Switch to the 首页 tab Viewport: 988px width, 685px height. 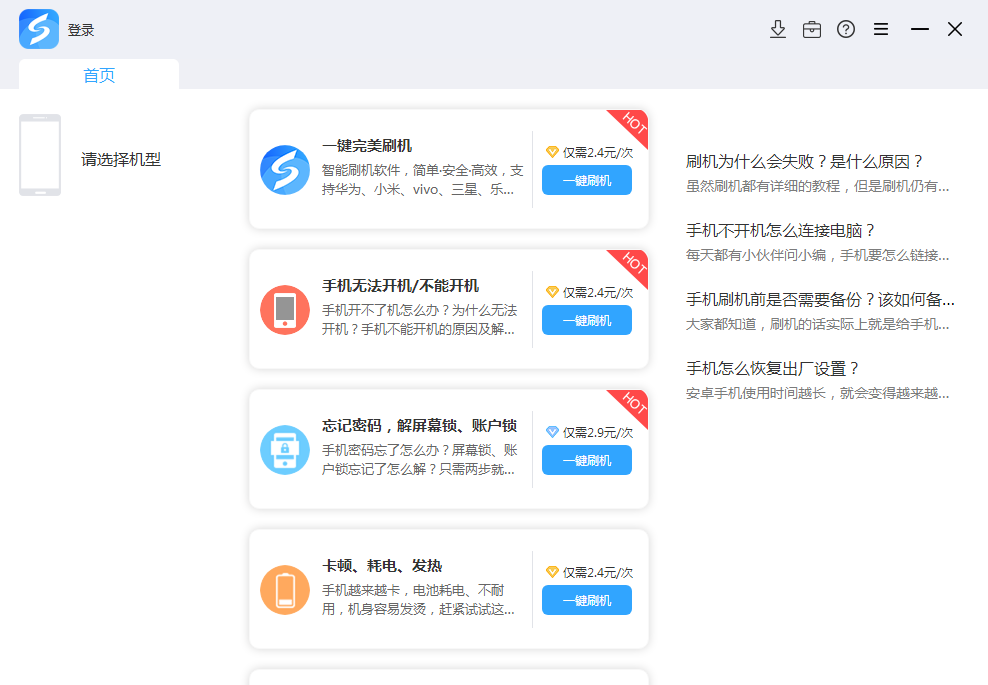97,74
